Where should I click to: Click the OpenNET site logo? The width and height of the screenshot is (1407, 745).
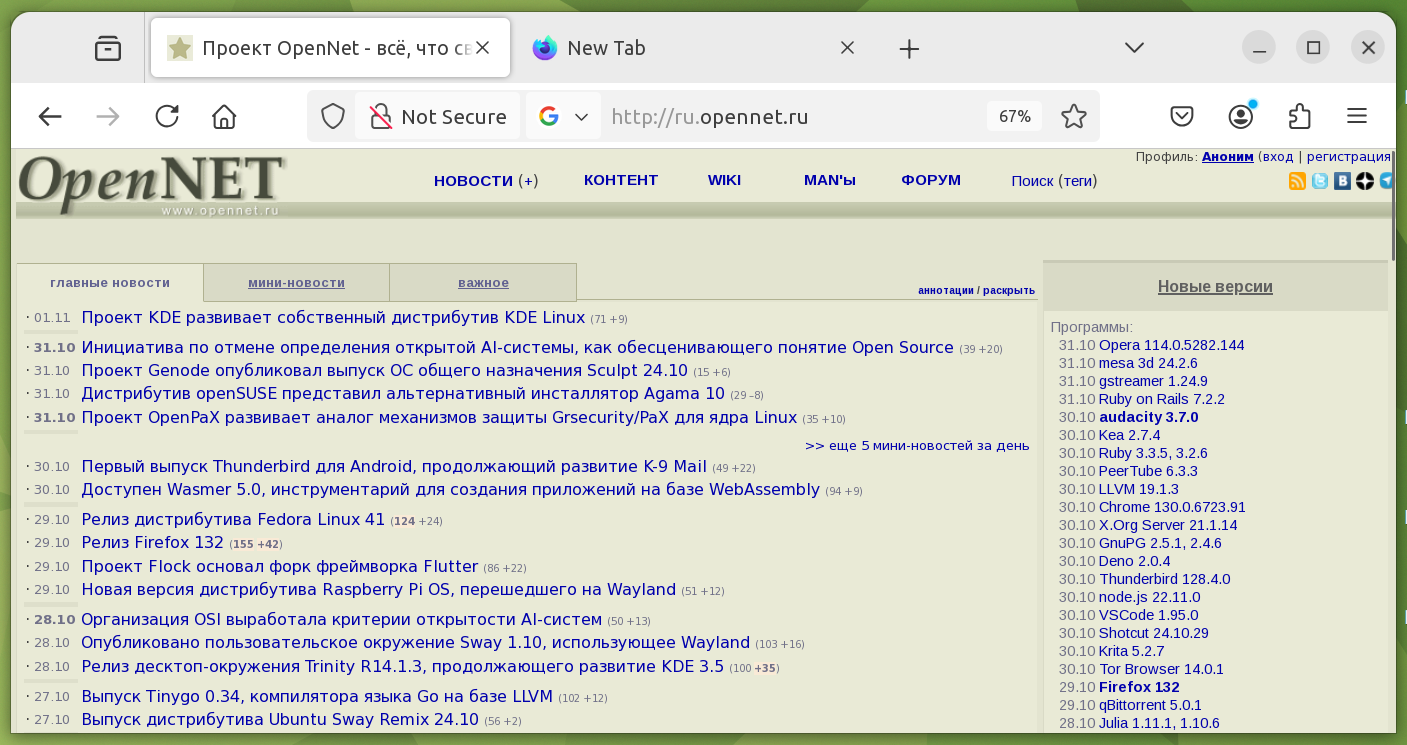pyautogui.click(x=152, y=185)
